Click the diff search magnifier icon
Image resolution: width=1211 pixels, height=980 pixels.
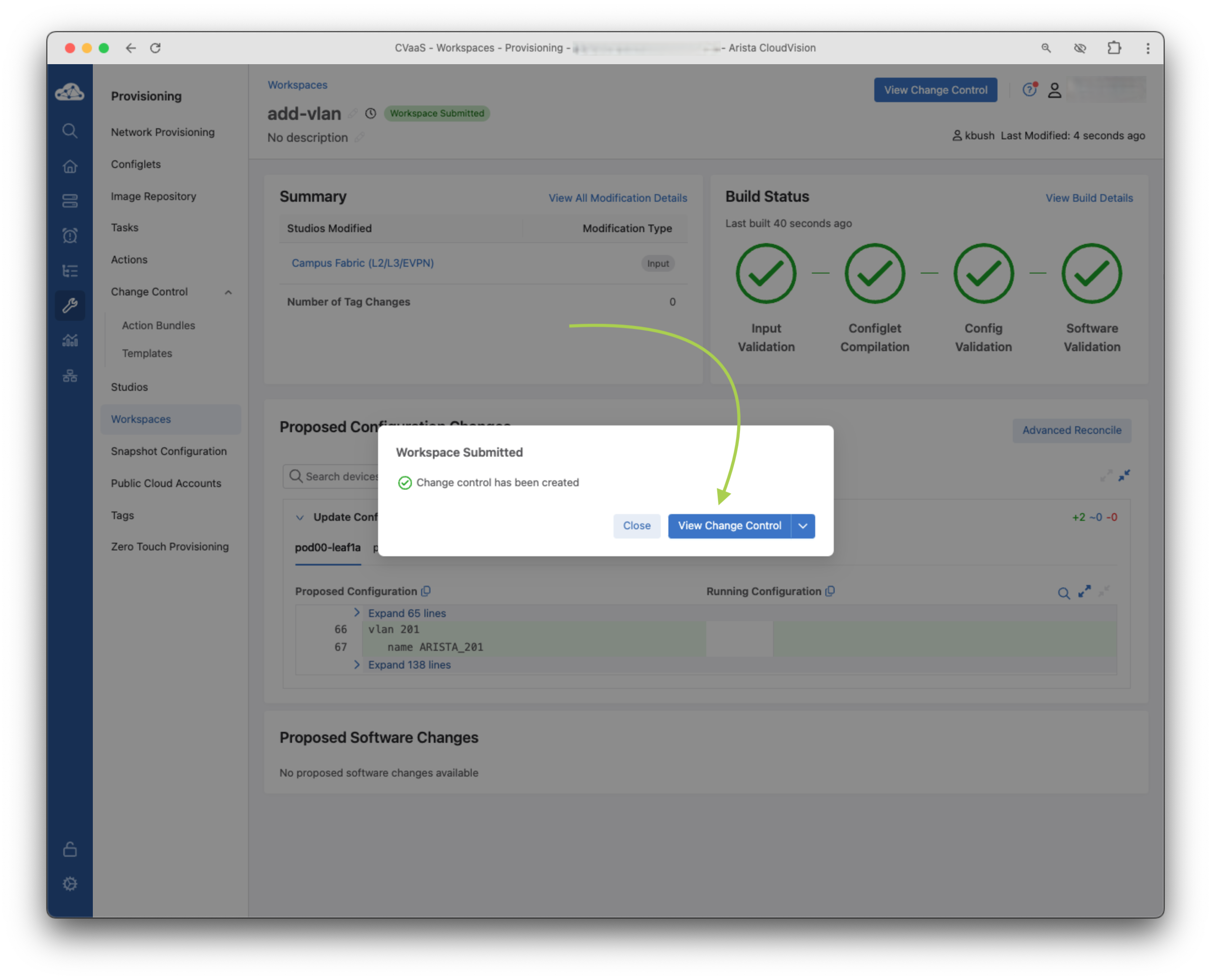[x=1063, y=593]
